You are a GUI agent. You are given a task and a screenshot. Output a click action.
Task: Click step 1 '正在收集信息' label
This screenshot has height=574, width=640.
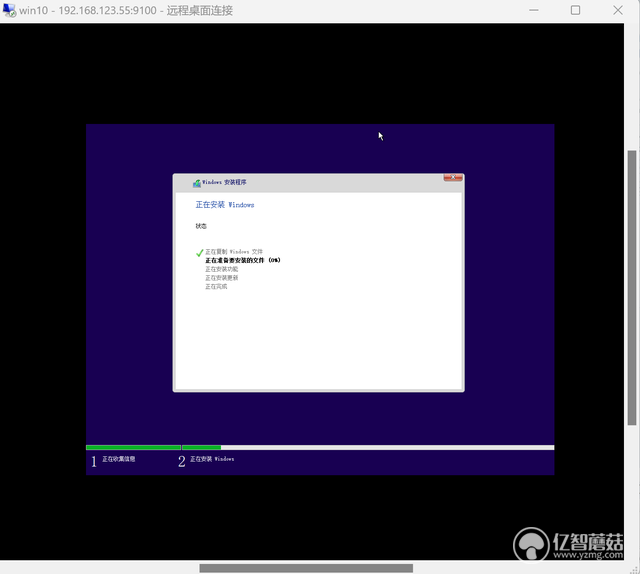118,459
